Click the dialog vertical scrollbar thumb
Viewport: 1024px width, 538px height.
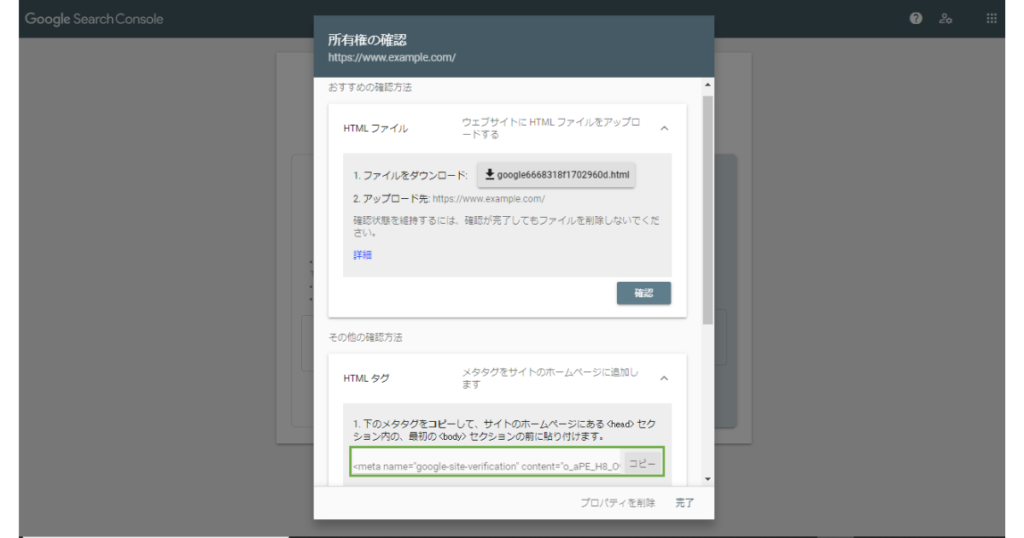[x=707, y=210]
